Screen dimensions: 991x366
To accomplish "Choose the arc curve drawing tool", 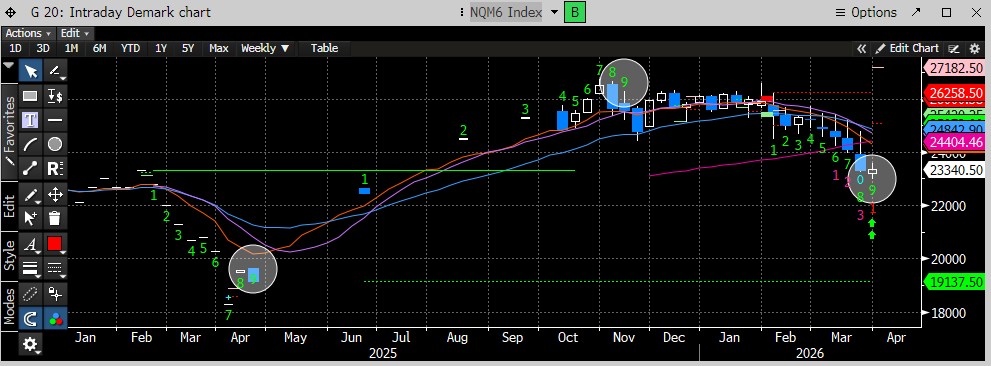I will [31, 144].
